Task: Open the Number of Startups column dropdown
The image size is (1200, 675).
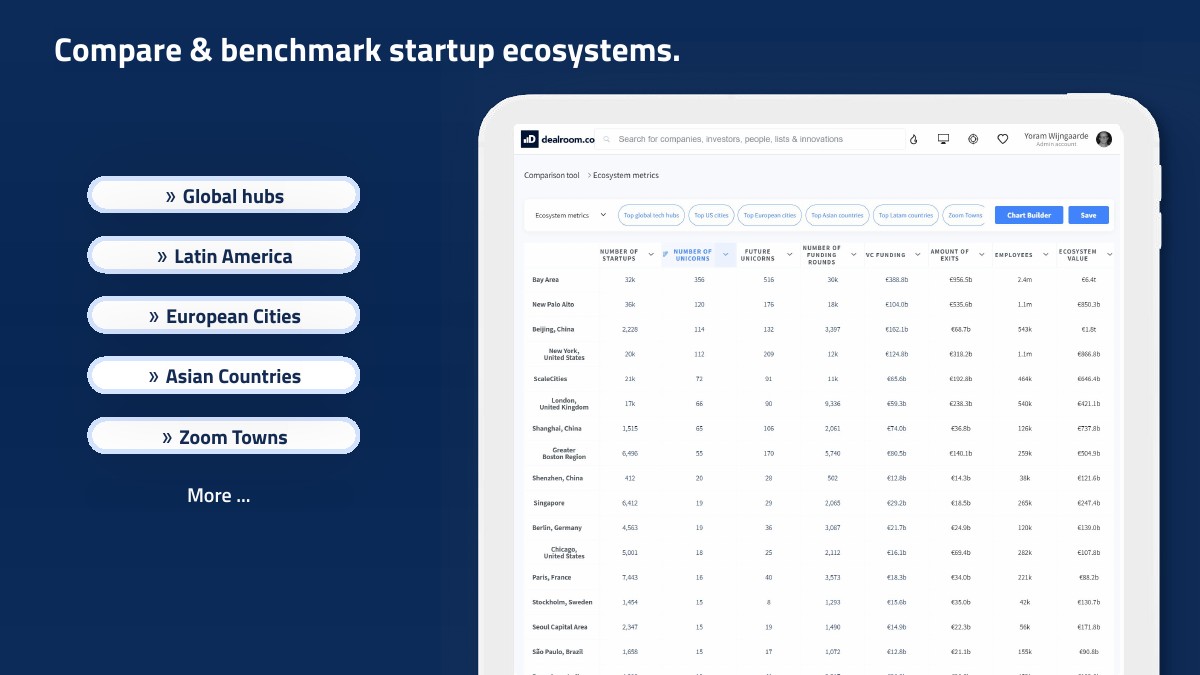Action: click(x=651, y=255)
